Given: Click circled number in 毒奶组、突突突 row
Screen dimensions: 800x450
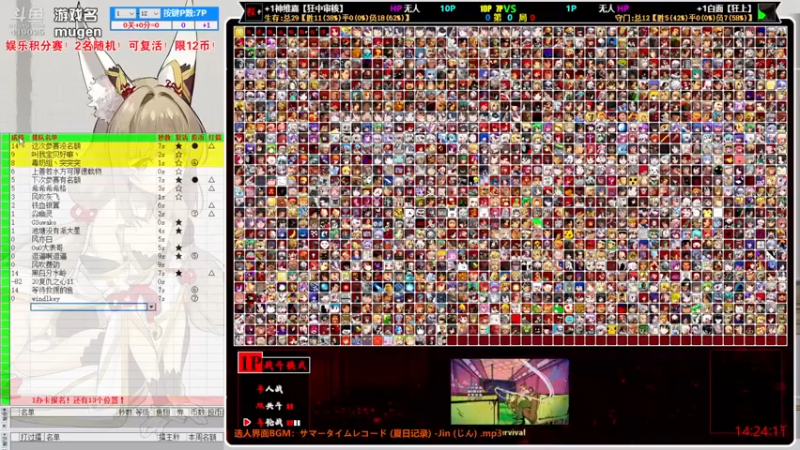Looking at the screenshot, I should (195, 163).
